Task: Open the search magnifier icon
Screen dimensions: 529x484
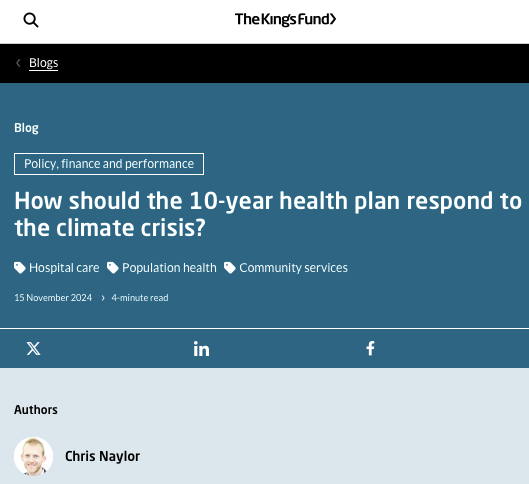Action: pyautogui.click(x=31, y=20)
